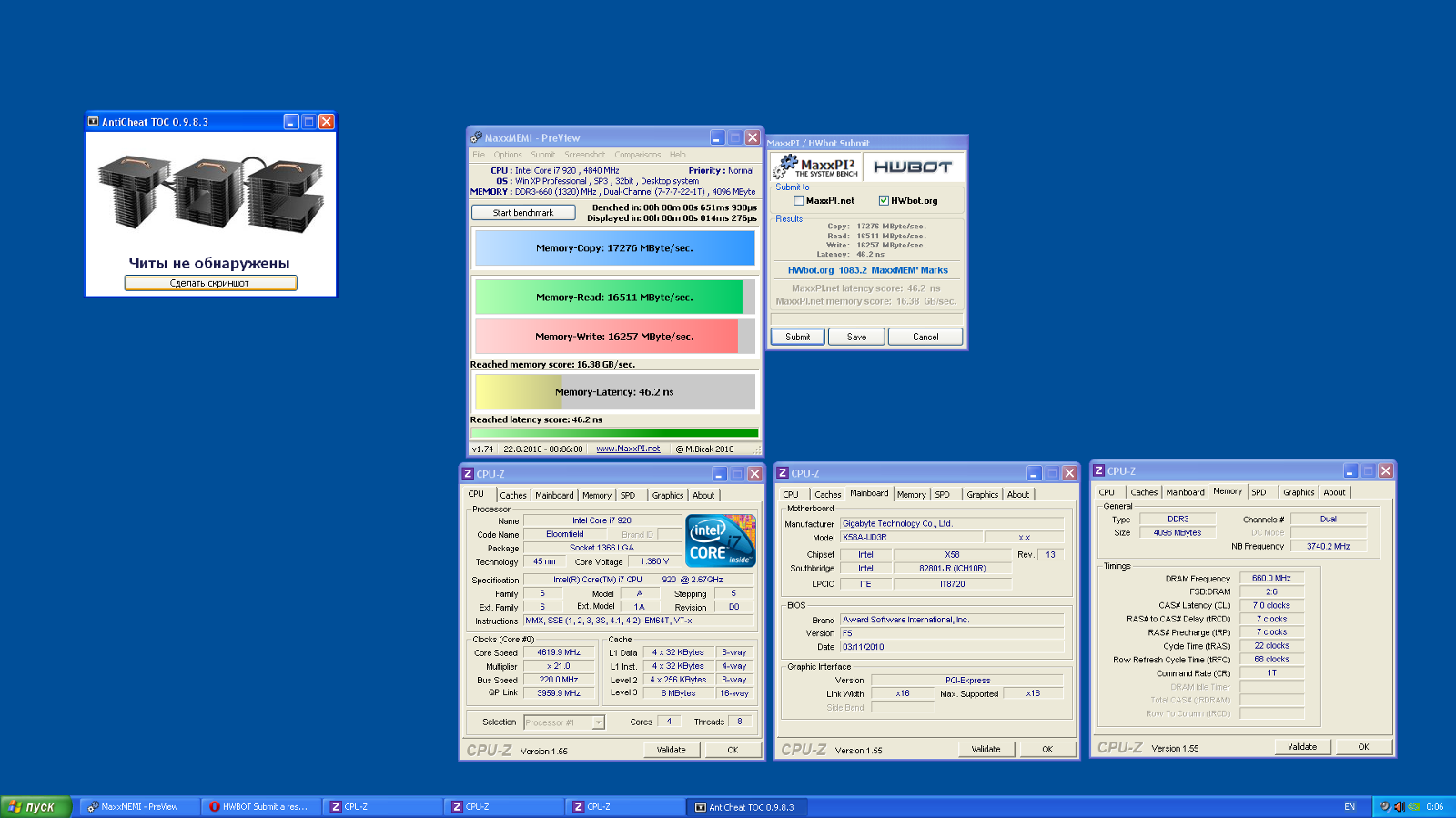Click the 660.0 MHz DRAM Frequency value
1456x818 pixels.
click(1271, 579)
